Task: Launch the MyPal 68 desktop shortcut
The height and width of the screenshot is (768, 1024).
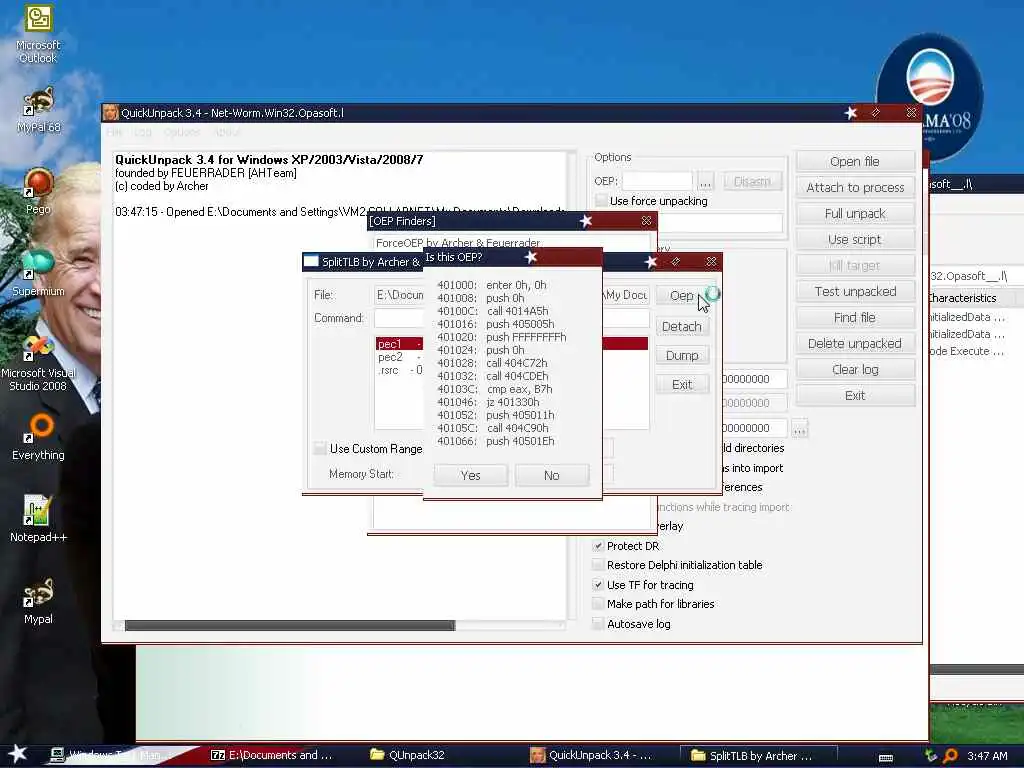Action: click(x=38, y=110)
